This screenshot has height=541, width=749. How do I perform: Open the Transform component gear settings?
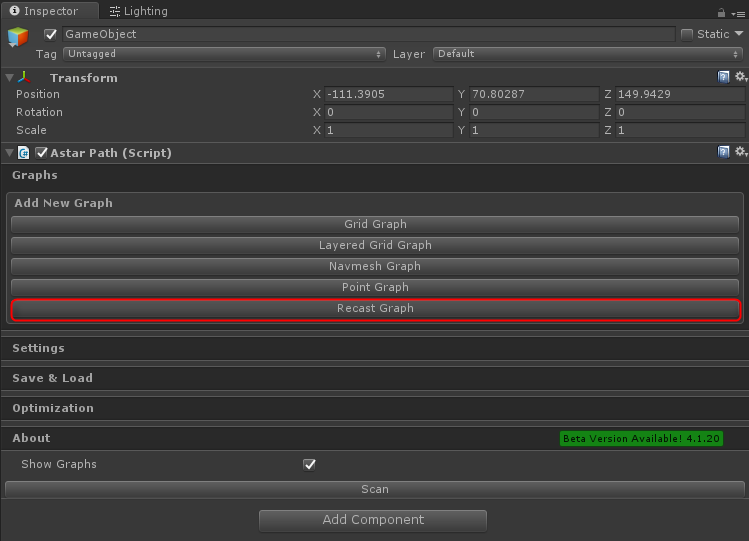(740, 77)
